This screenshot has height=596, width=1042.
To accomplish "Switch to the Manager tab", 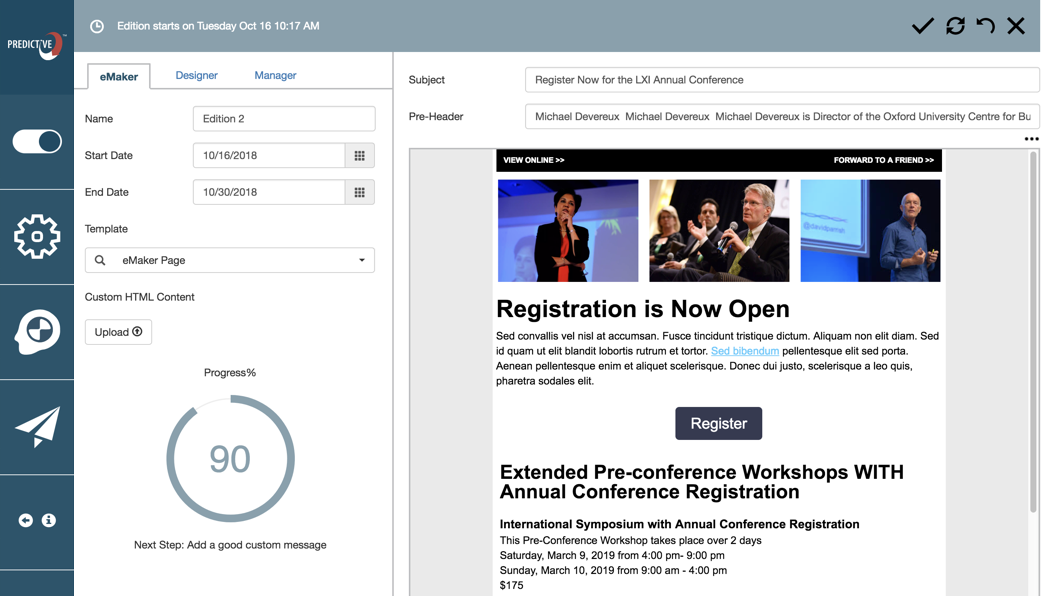I will point(275,75).
